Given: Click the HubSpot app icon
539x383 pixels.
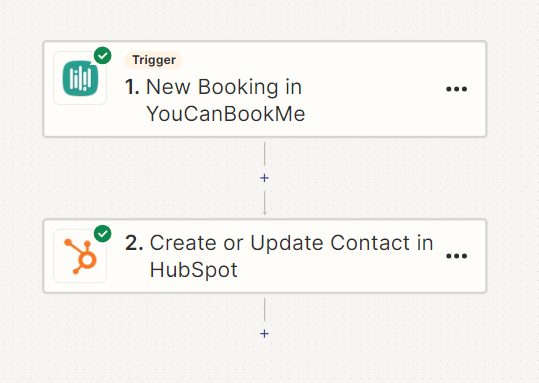Looking at the screenshot, I should coord(80,256).
